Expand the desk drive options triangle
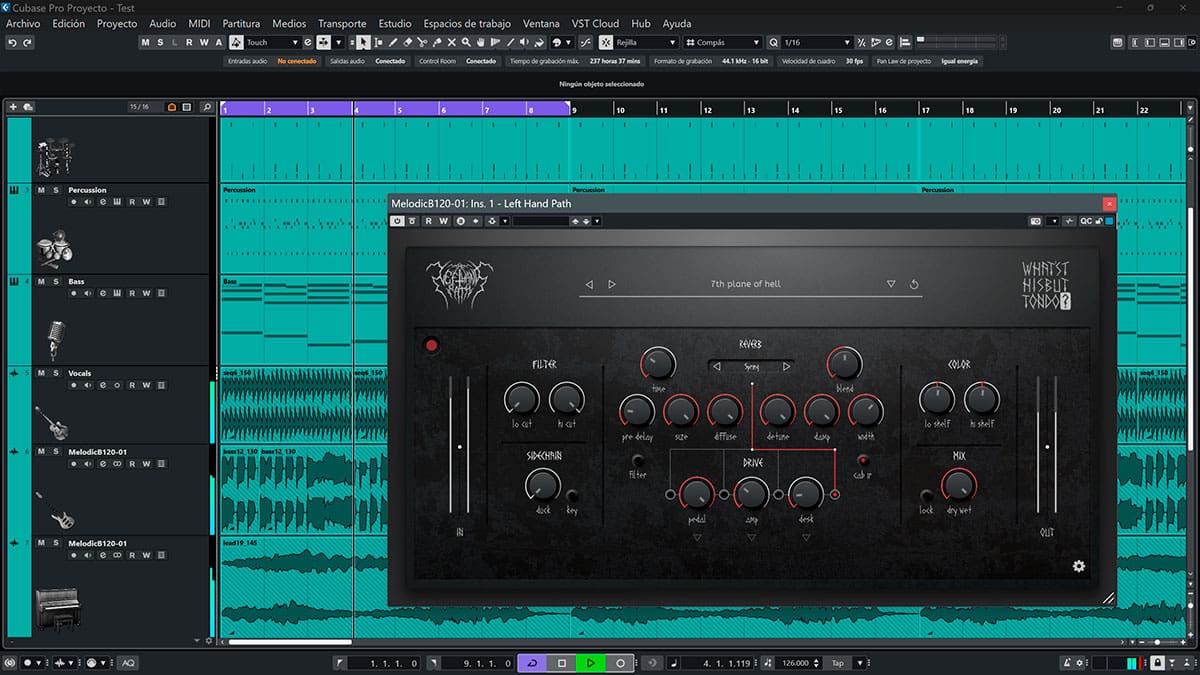1200x675 pixels. coord(806,538)
